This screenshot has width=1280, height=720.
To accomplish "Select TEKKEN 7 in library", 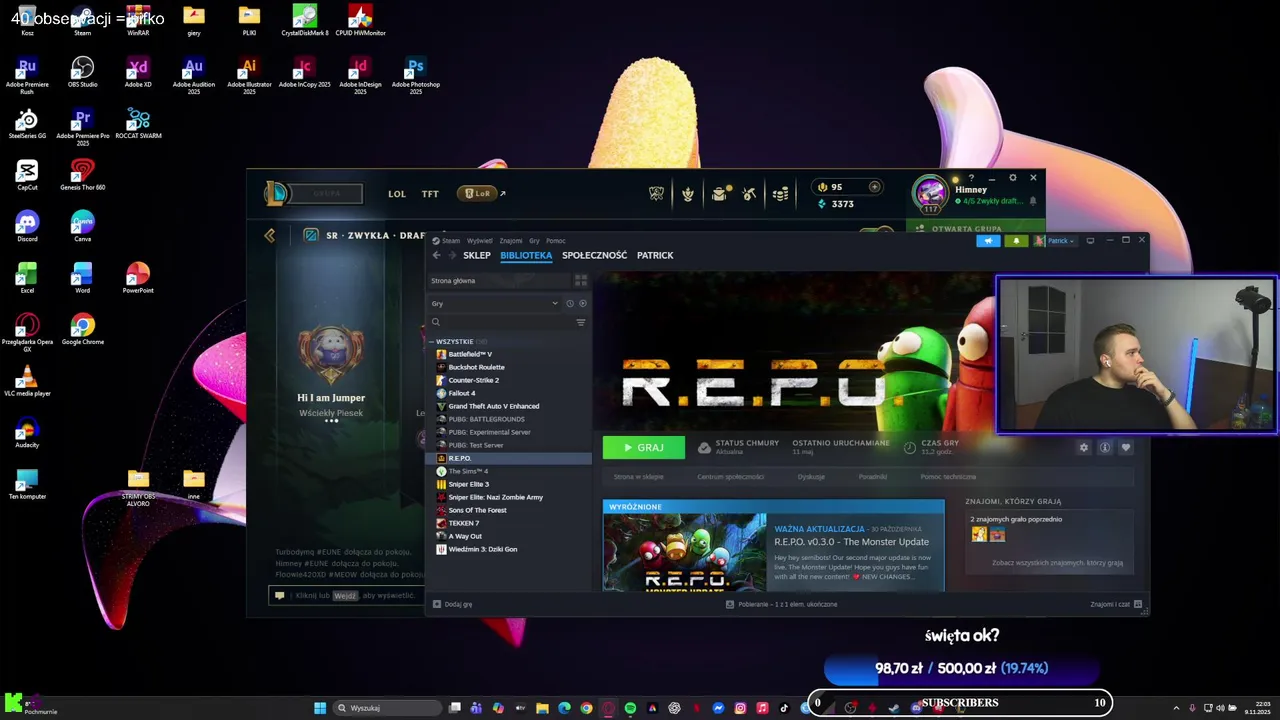I will click(463, 523).
